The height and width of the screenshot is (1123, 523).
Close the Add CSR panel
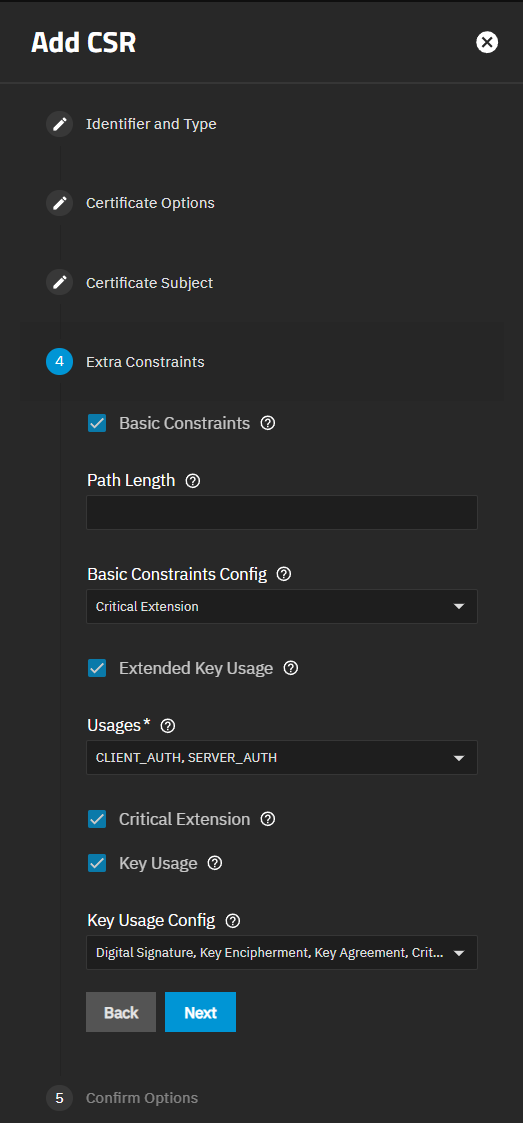coord(487,42)
